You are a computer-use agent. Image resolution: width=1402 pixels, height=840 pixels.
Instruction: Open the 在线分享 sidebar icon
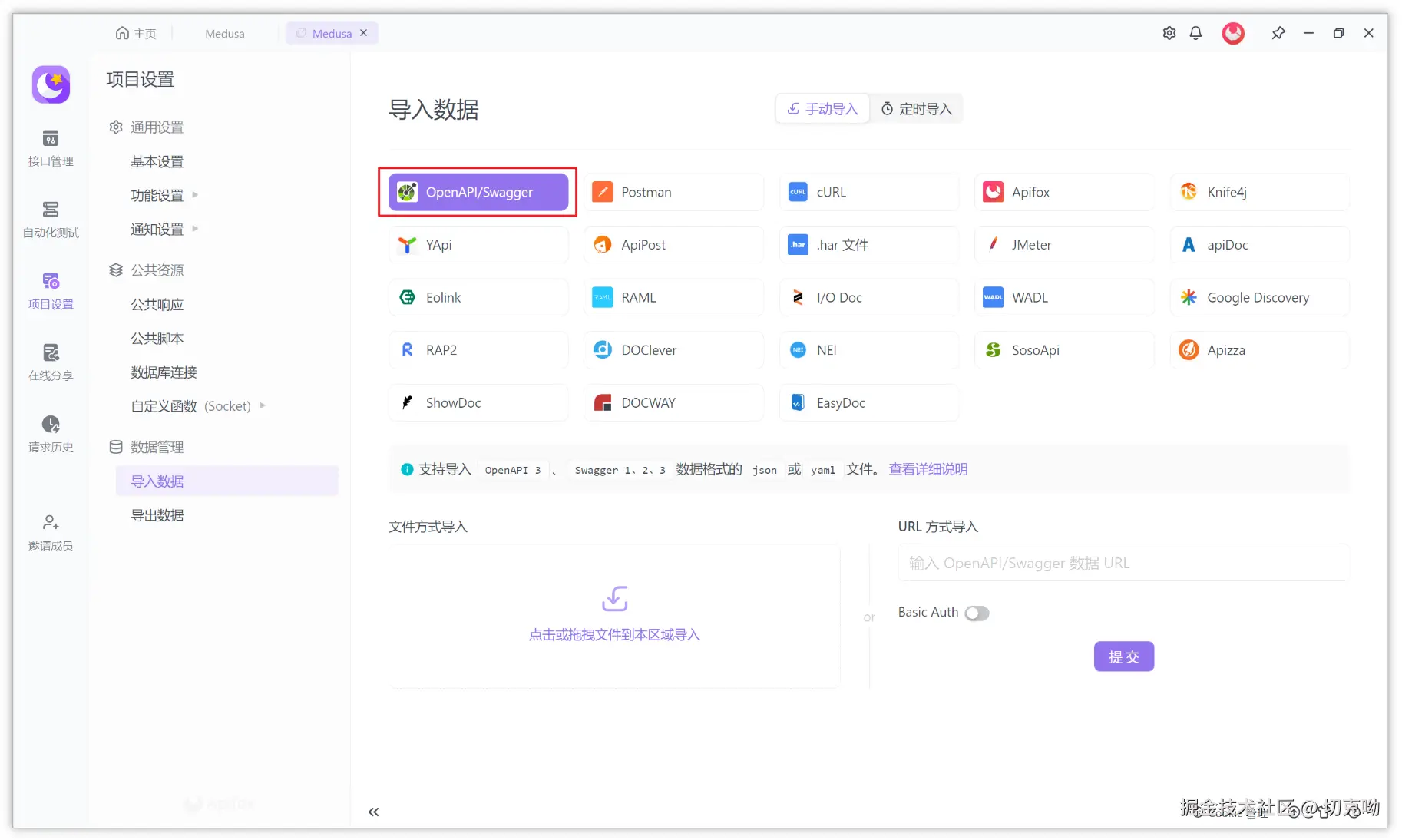pyautogui.click(x=51, y=362)
